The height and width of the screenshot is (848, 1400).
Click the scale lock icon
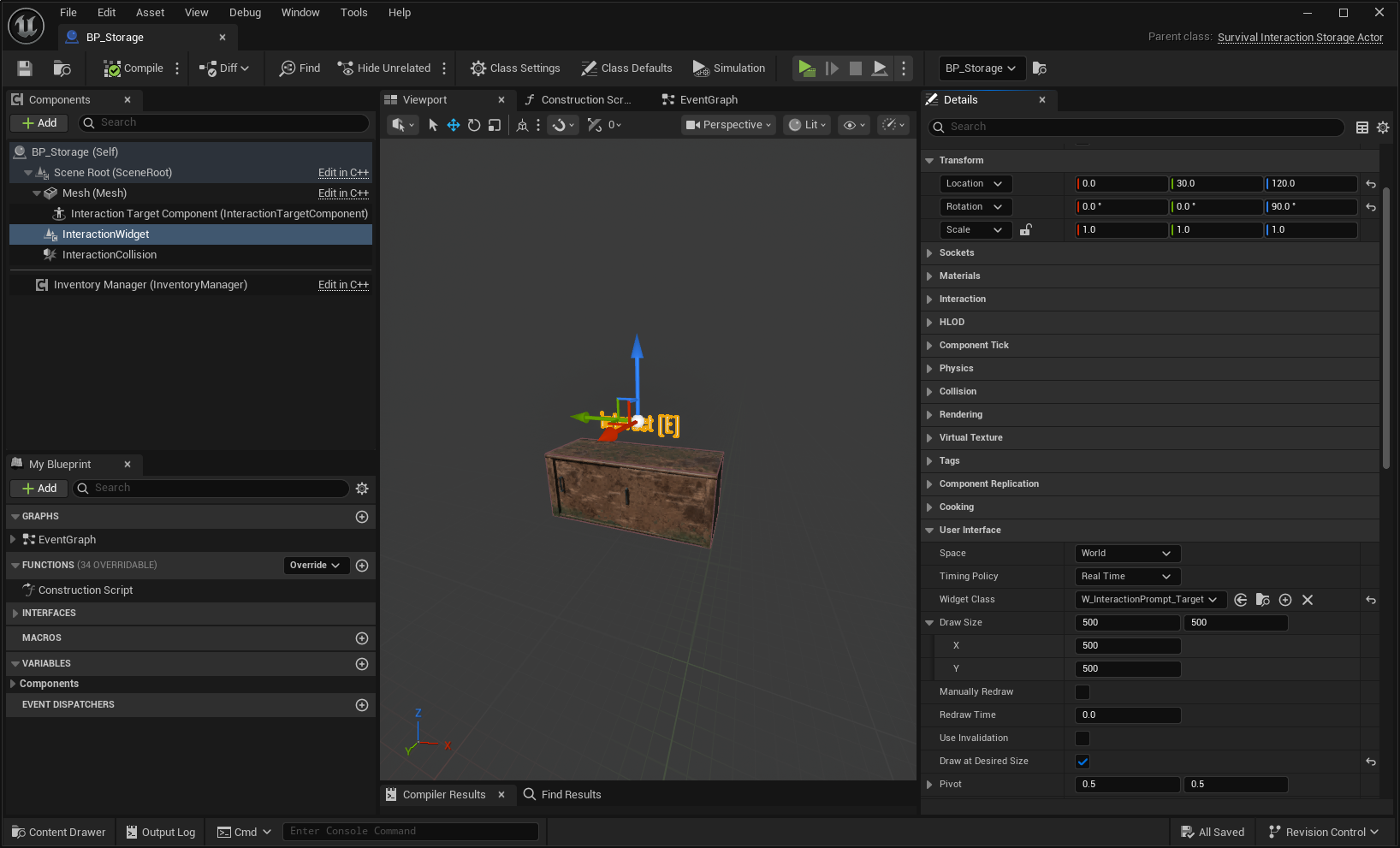[x=1025, y=230]
